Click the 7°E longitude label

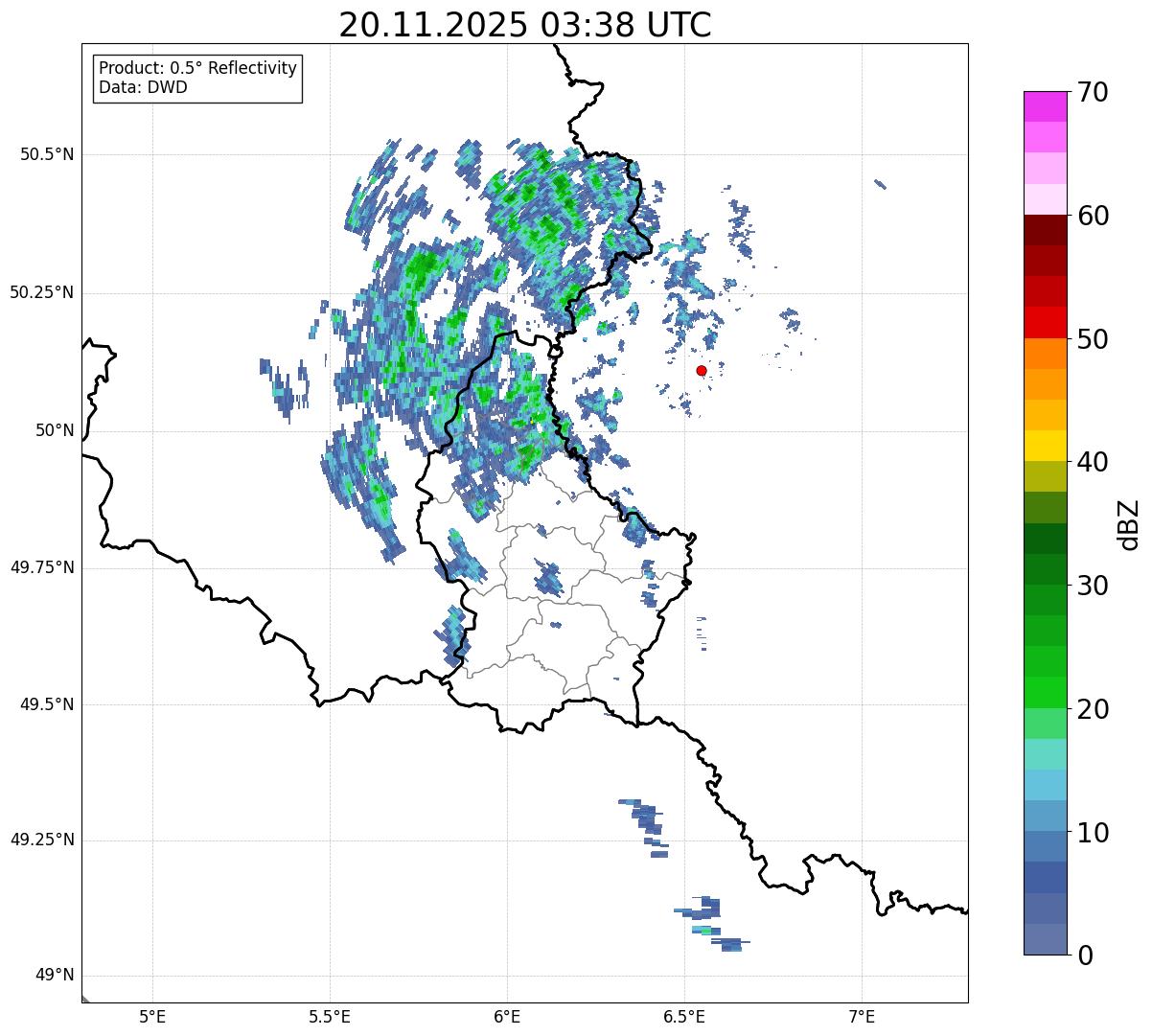coord(862,1016)
